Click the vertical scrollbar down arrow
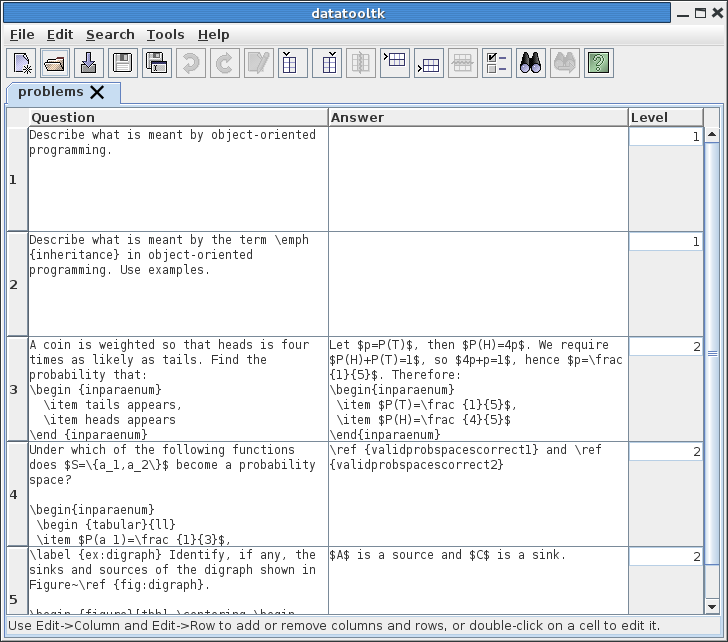Image resolution: width=728 pixels, height=642 pixels. pyautogui.click(x=712, y=606)
